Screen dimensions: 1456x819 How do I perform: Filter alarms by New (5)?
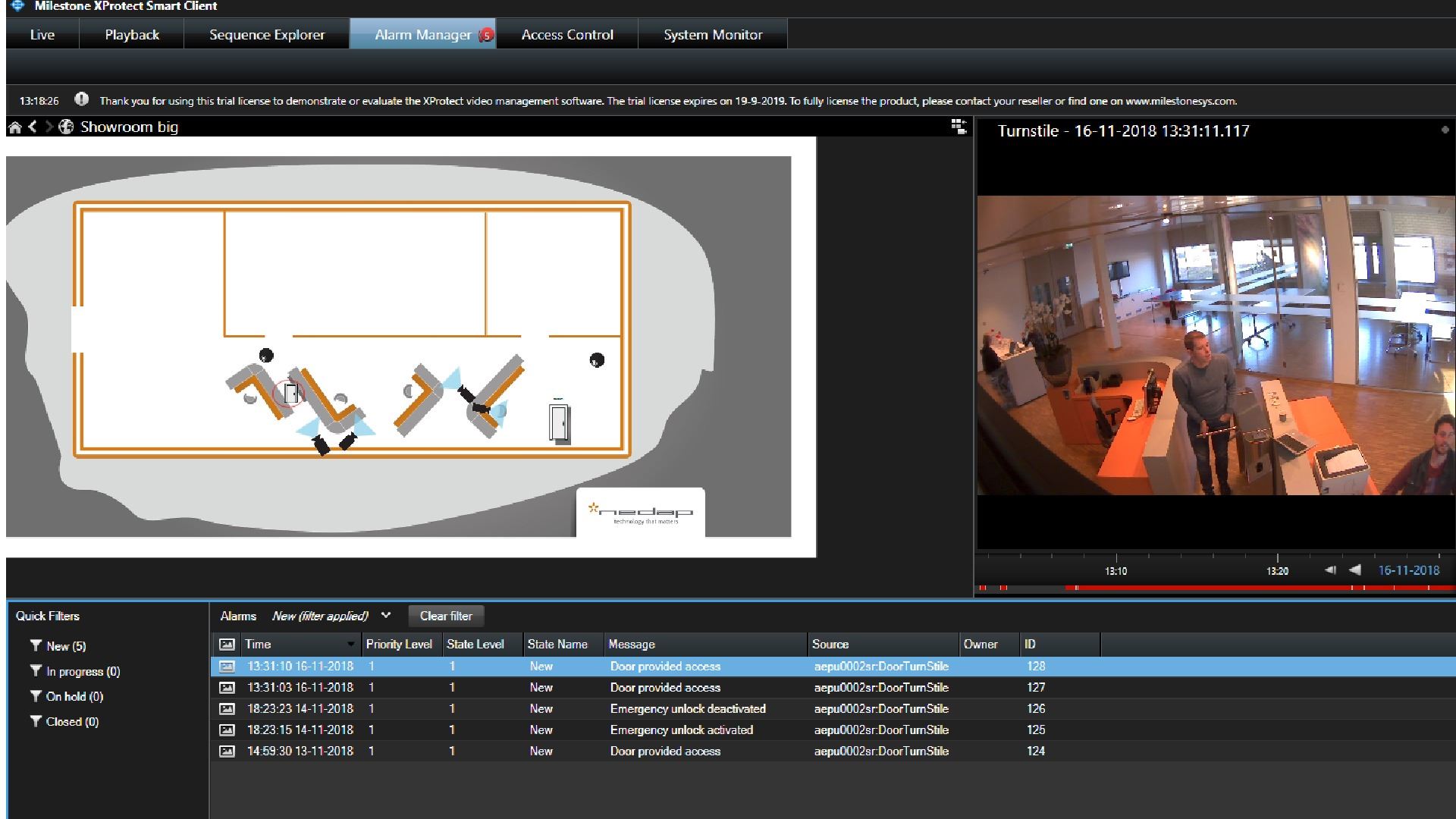(x=58, y=646)
